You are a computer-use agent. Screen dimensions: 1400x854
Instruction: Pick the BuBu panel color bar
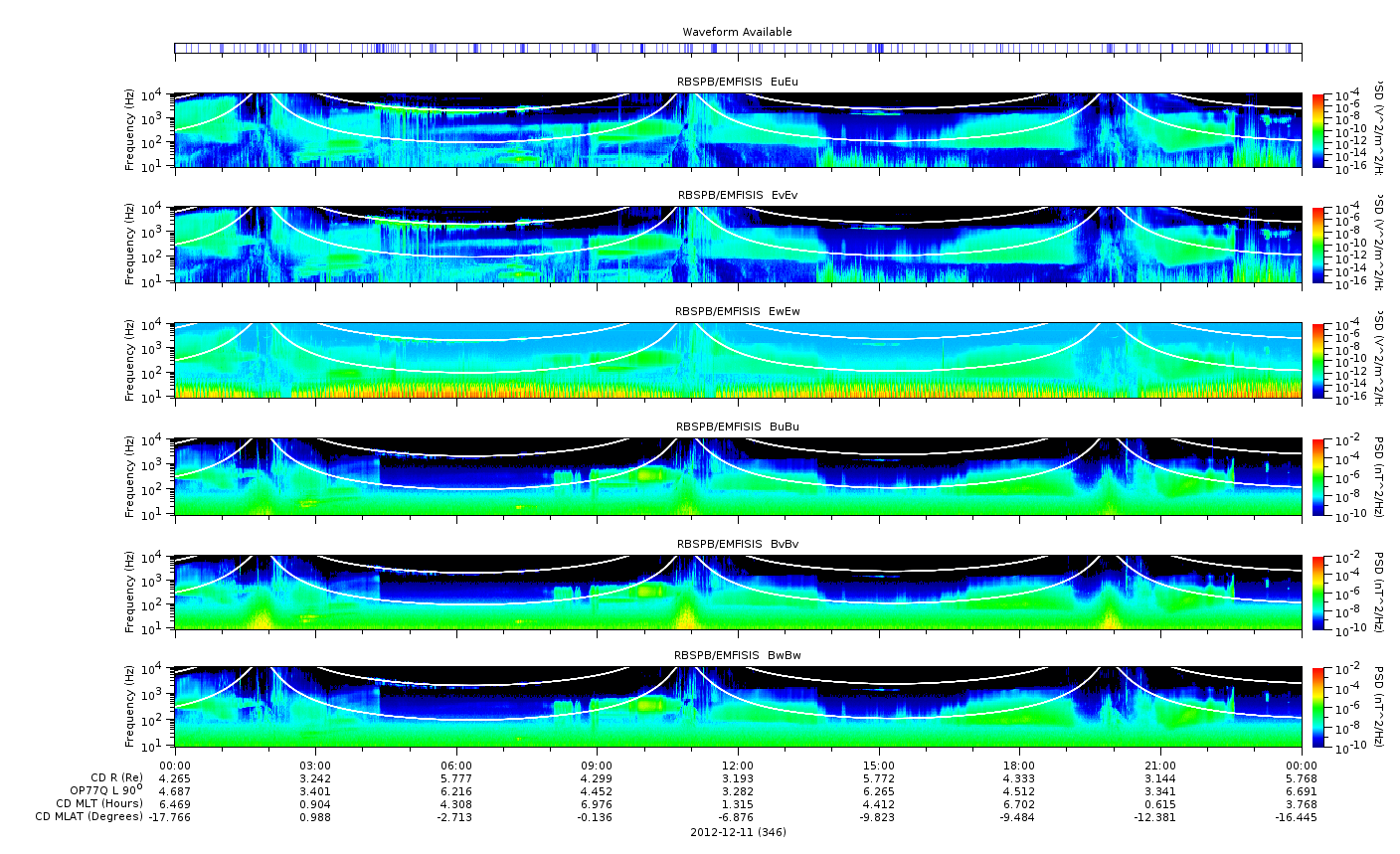[1318, 476]
